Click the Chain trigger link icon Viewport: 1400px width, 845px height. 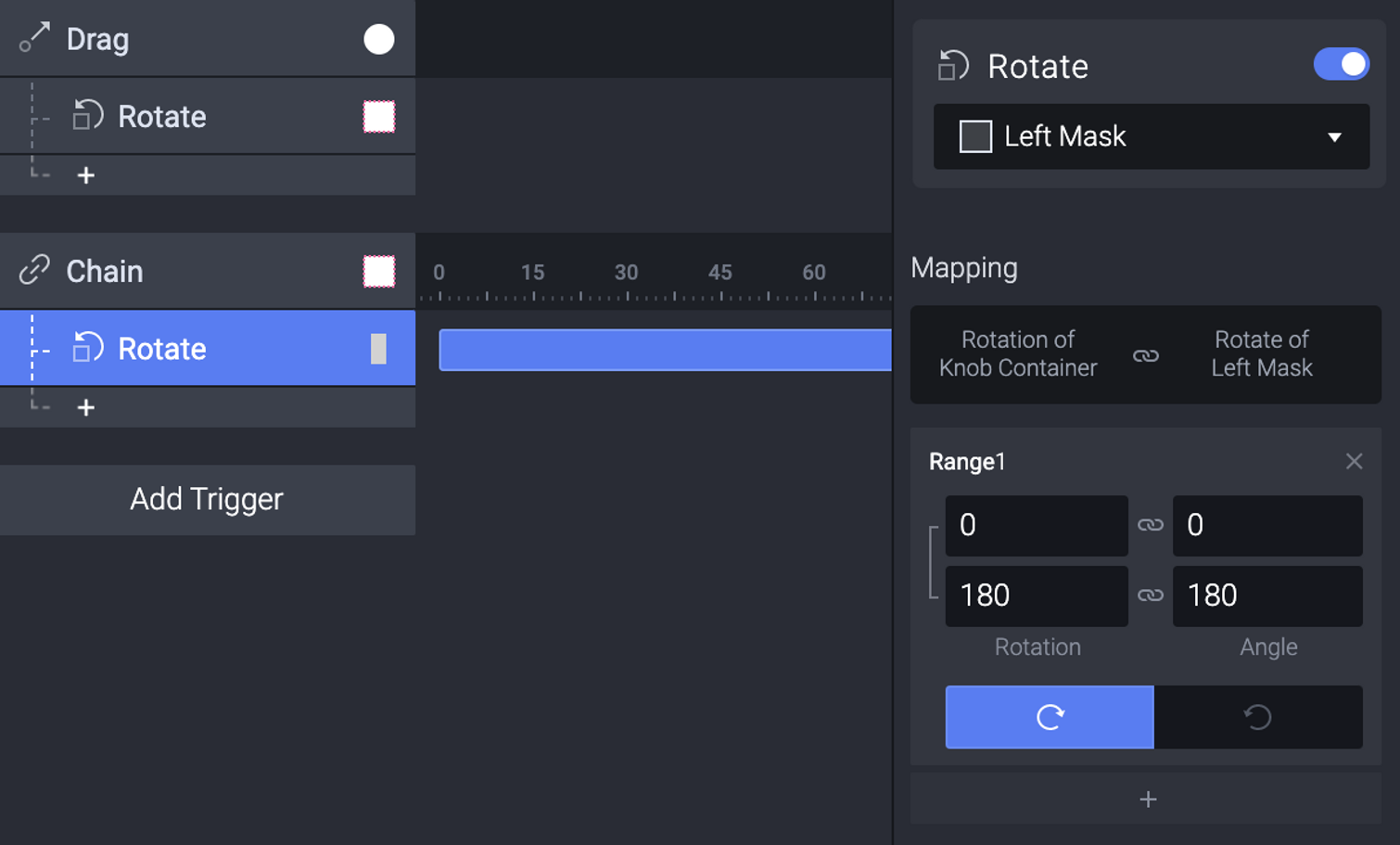pos(34,271)
